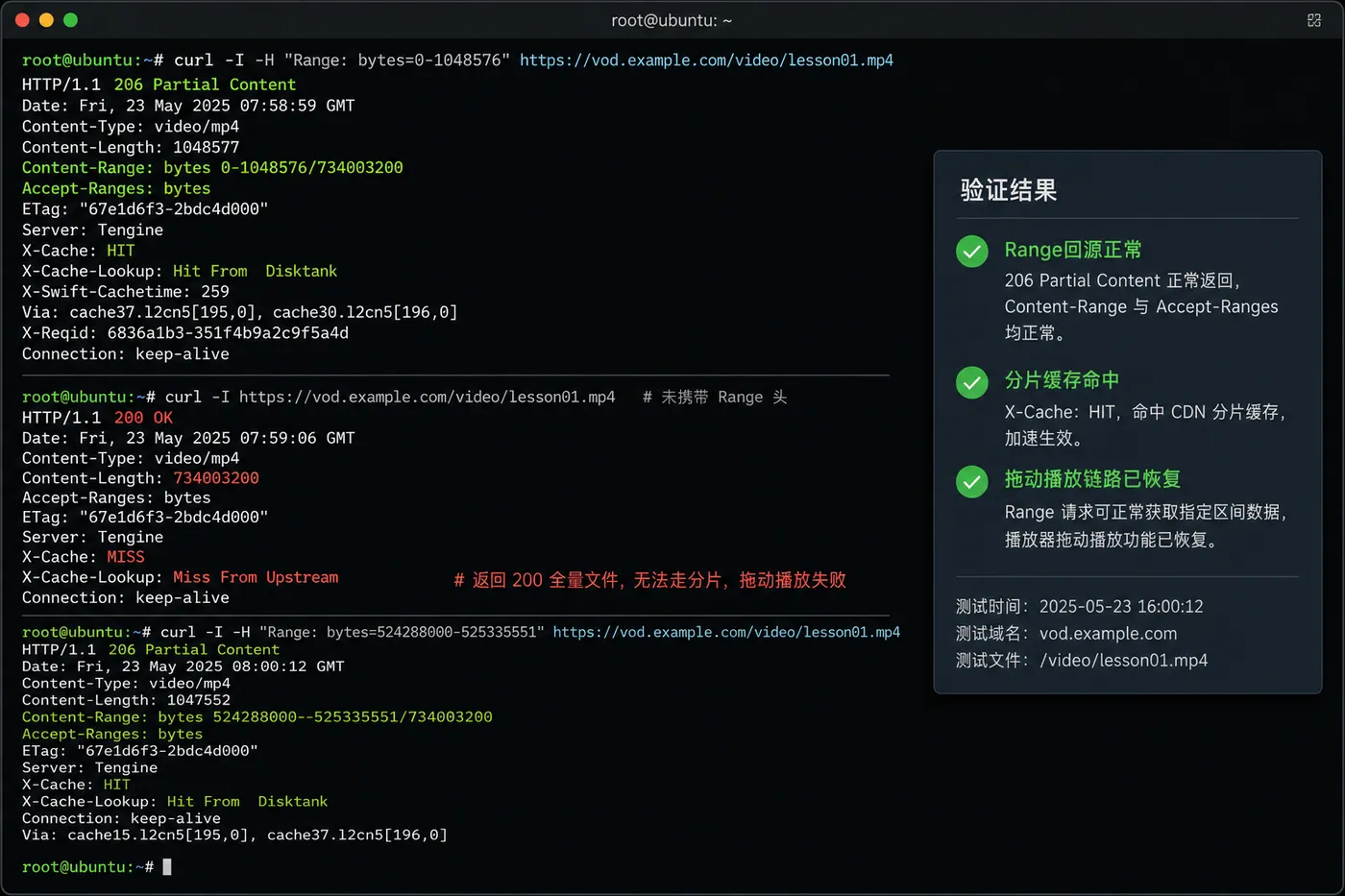
Task: Click the final empty root@ubuntu prompt with cursor
Action: [x=96, y=867]
